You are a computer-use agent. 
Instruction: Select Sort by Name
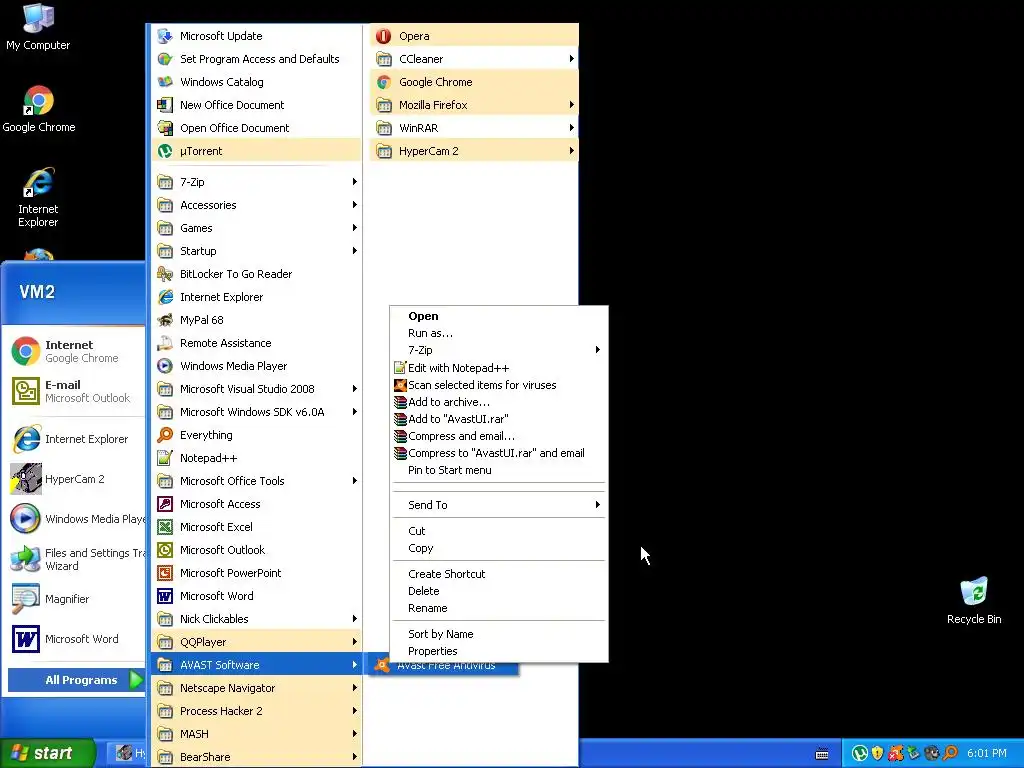tap(498, 634)
